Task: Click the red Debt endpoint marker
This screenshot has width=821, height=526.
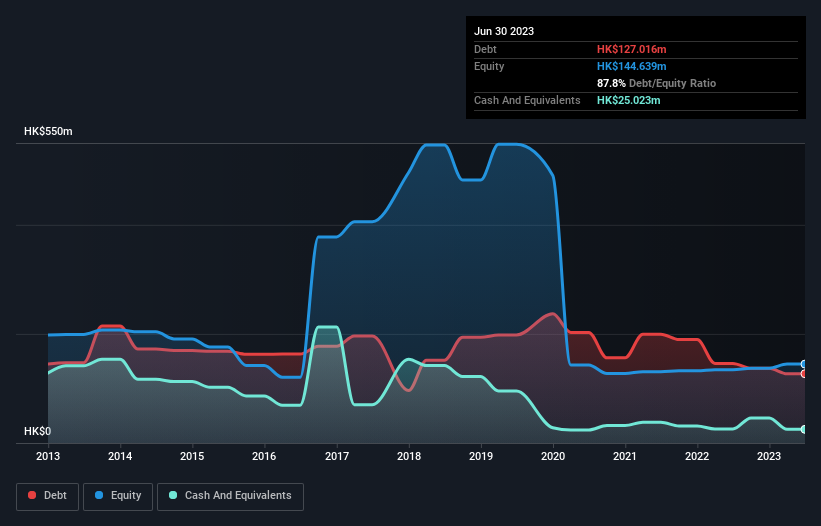Action: pos(804,374)
